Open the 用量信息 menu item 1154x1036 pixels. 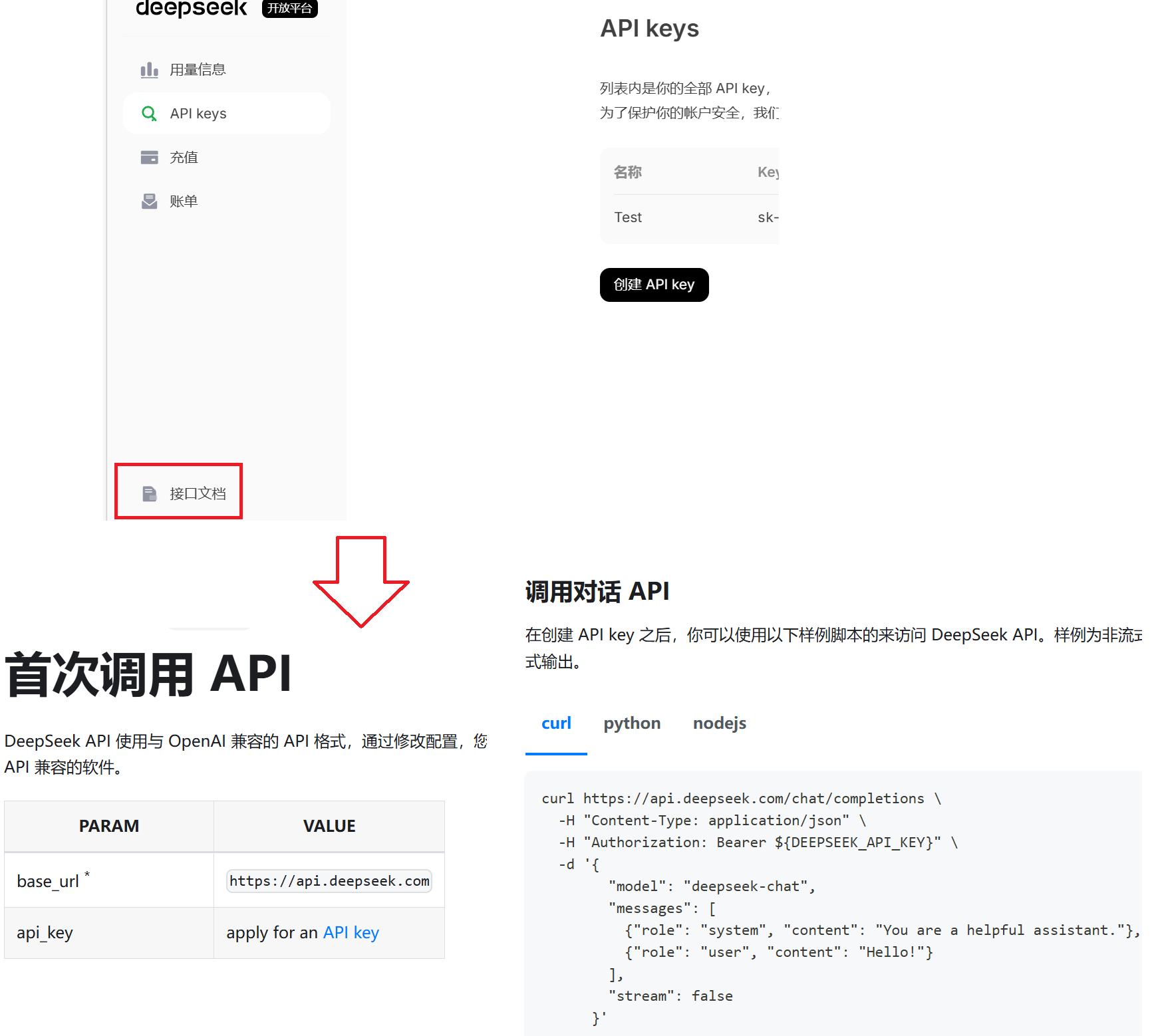226,70
